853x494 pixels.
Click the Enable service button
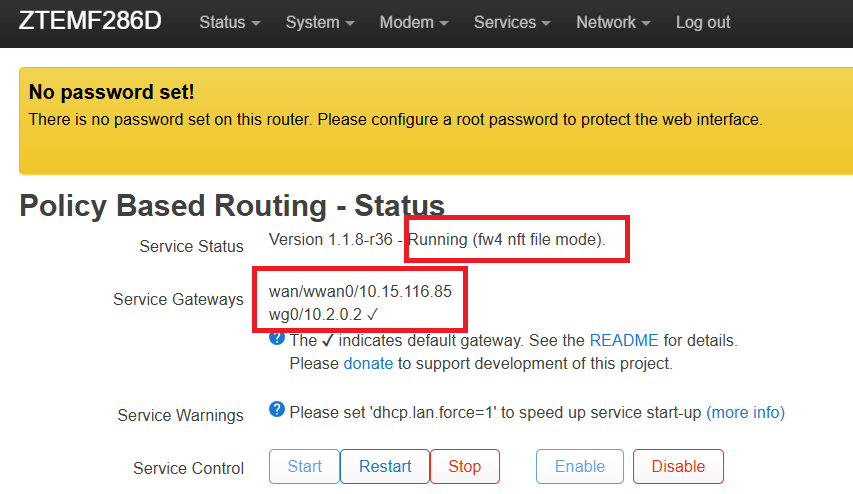(580, 466)
